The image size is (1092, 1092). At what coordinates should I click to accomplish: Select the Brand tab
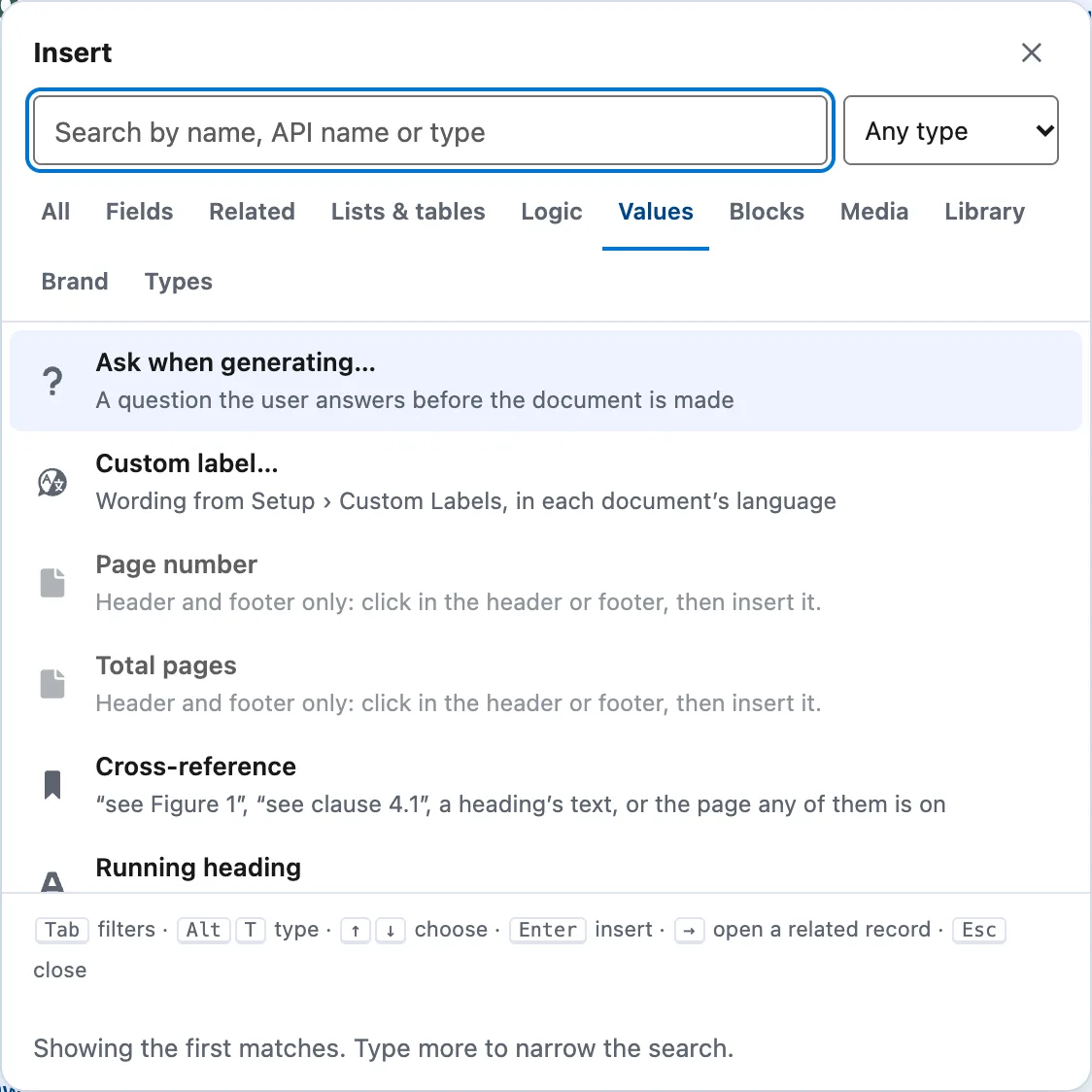[75, 282]
